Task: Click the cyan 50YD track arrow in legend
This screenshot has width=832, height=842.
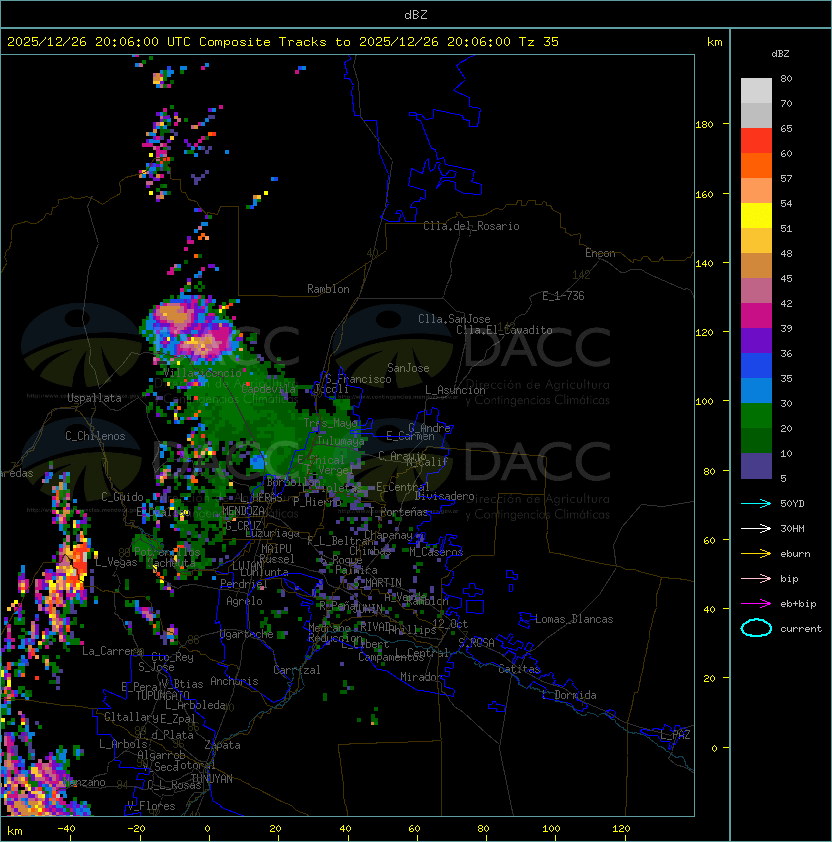Action: coord(756,503)
